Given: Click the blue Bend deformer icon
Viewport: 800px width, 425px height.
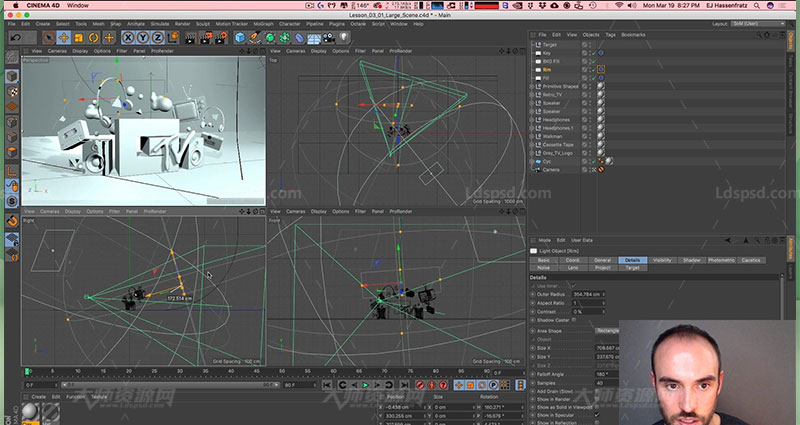Looking at the screenshot, I should [x=299, y=38].
